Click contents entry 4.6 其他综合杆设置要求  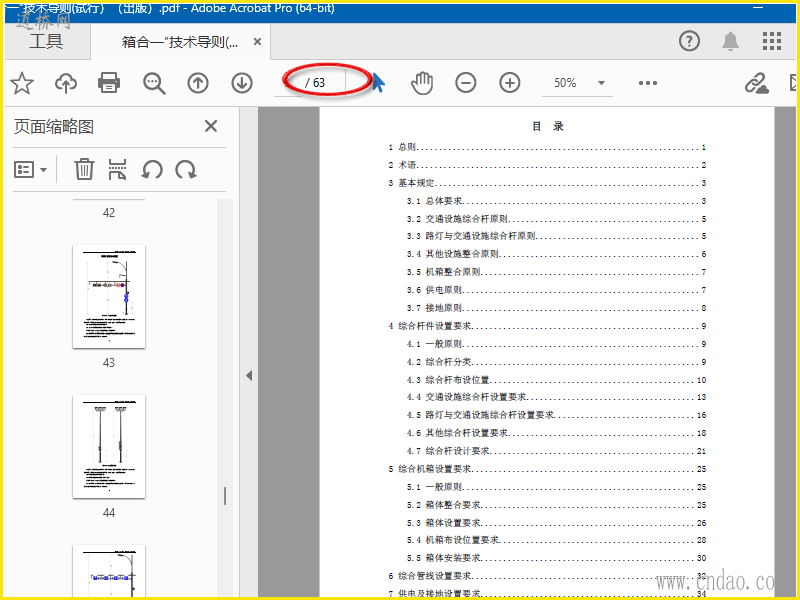point(556,433)
